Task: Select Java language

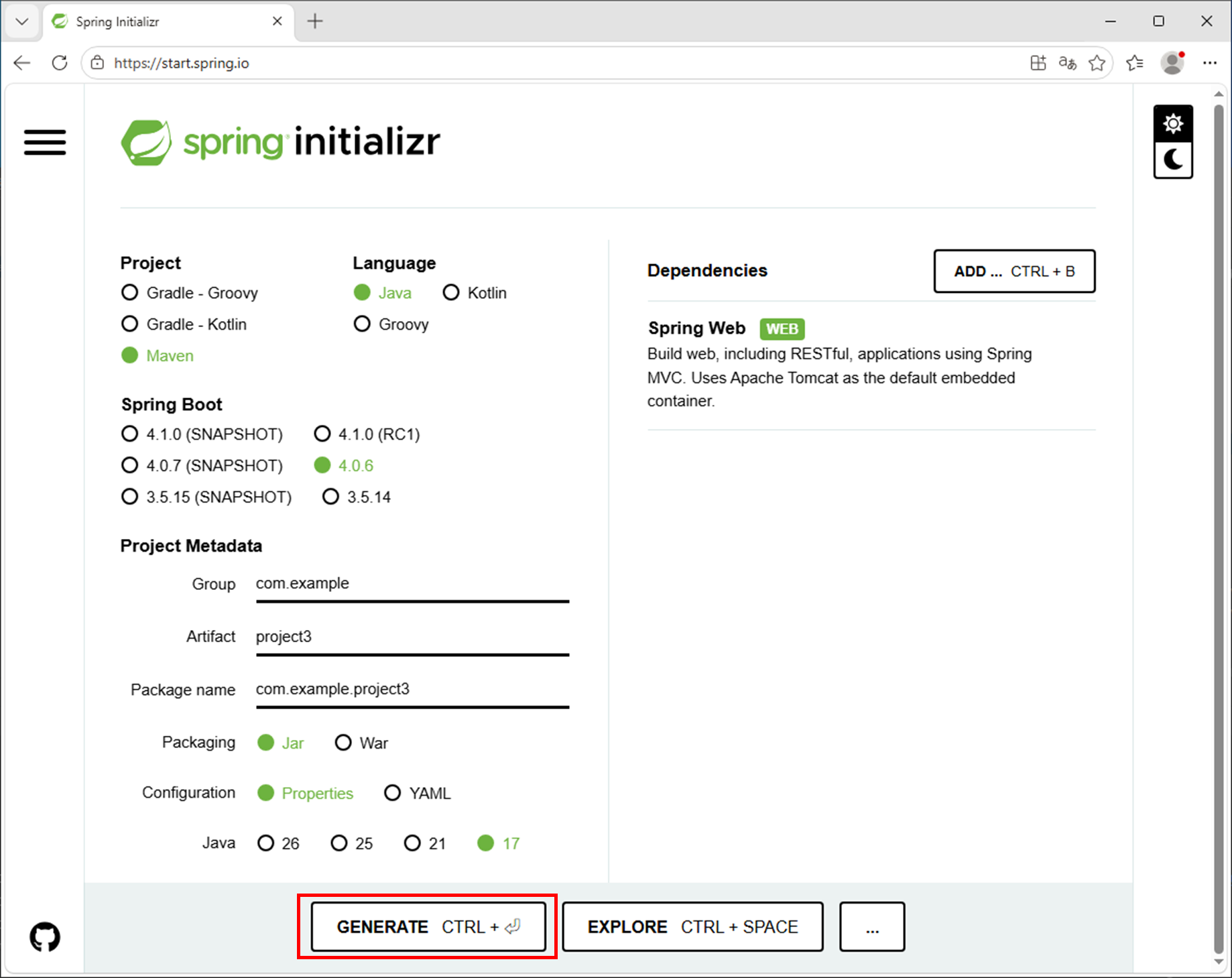Action: (x=383, y=293)
